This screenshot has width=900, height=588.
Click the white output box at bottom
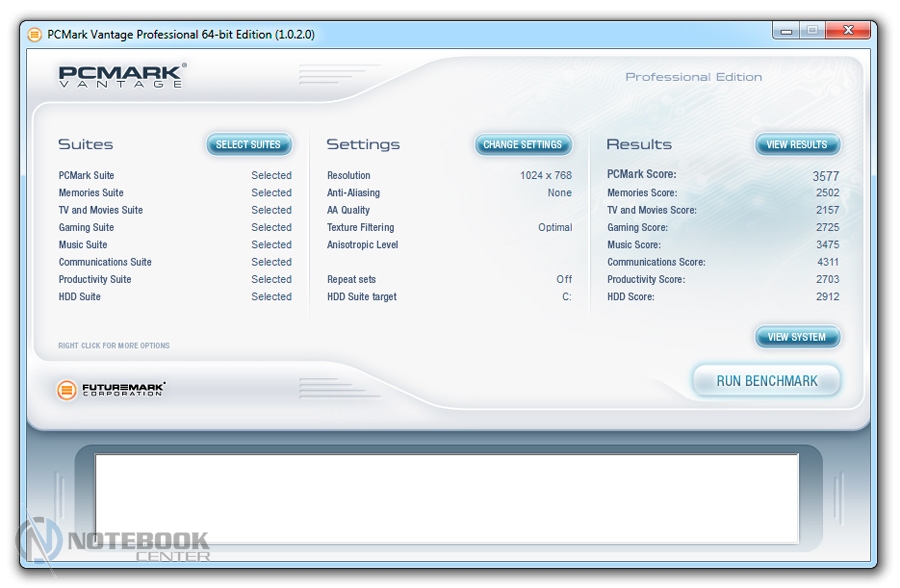(x=446, y=498)
